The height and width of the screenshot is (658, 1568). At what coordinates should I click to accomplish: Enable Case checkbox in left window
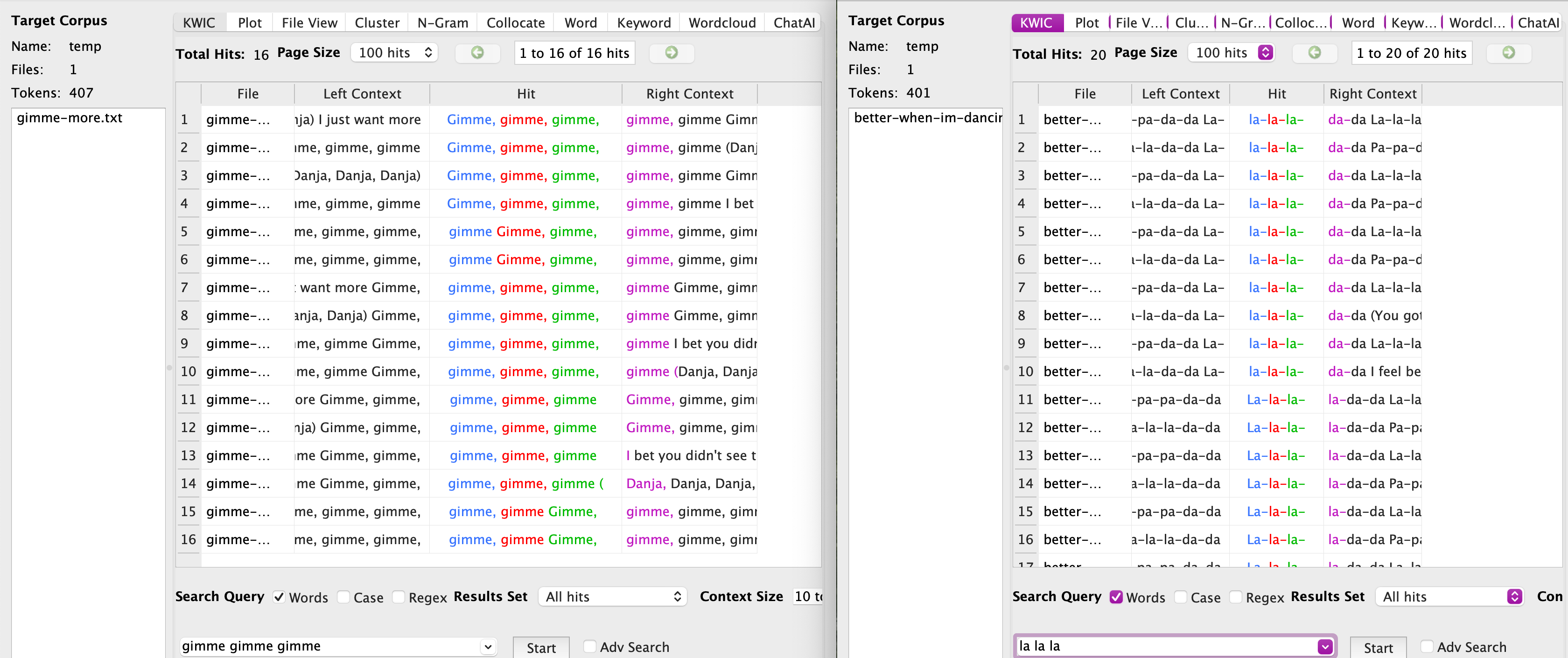344,597
